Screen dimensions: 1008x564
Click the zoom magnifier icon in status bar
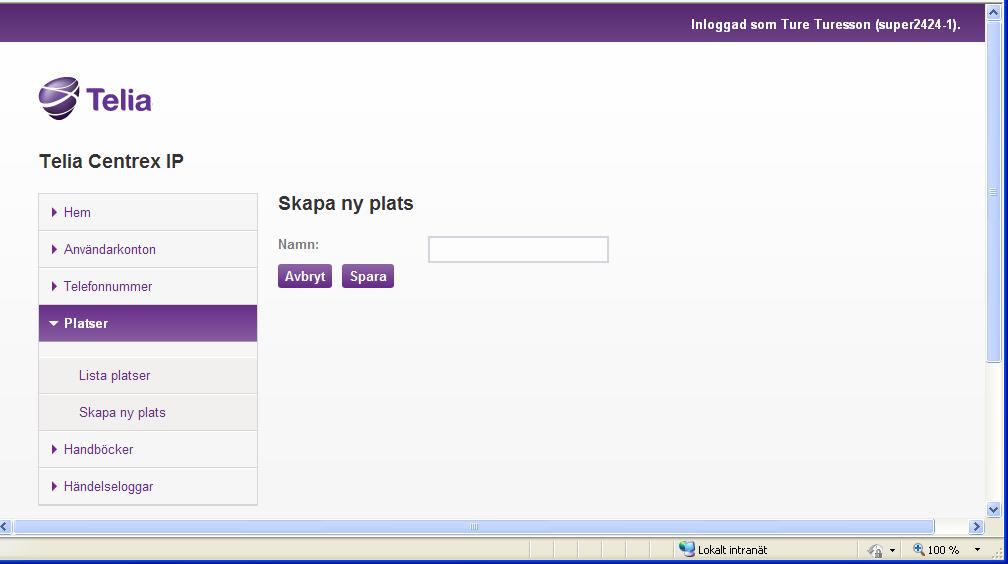[x=919, y=549]
